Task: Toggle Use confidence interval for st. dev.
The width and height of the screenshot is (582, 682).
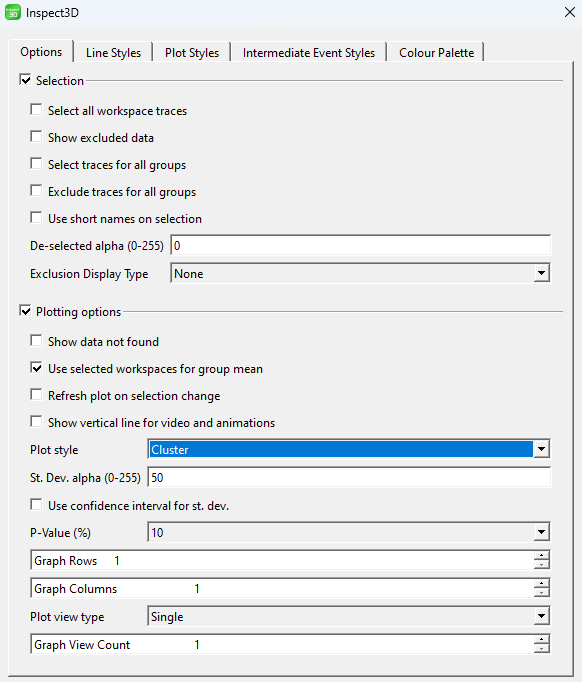Action: pyautogui.click(x=37, y=505)
